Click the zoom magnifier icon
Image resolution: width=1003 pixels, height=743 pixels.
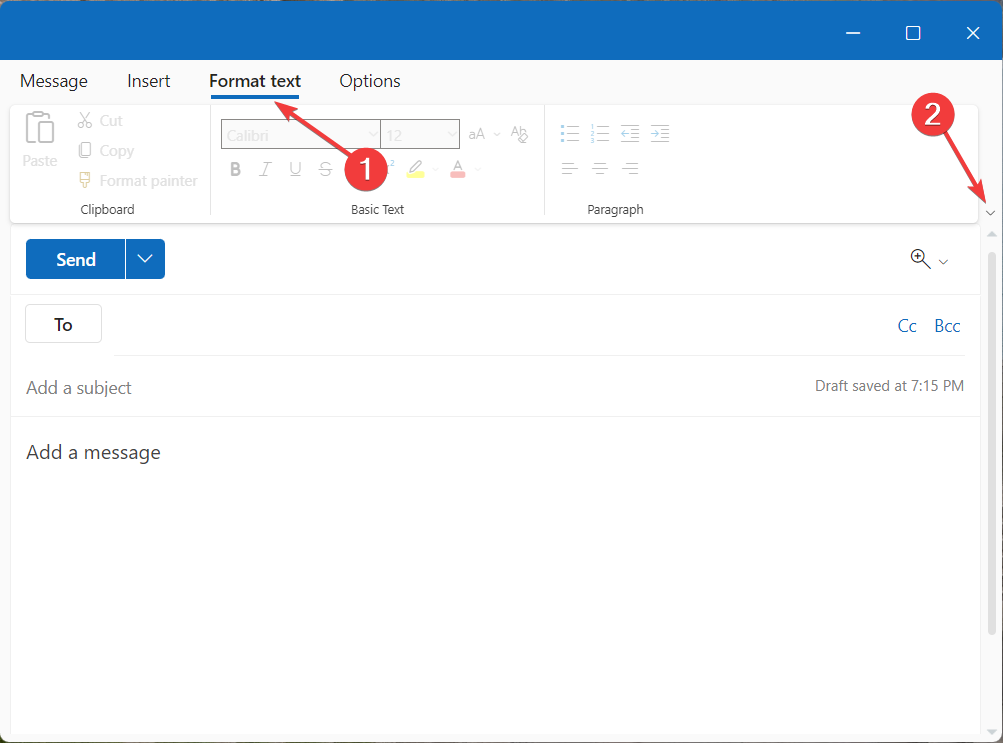click(x=918, y=258)
